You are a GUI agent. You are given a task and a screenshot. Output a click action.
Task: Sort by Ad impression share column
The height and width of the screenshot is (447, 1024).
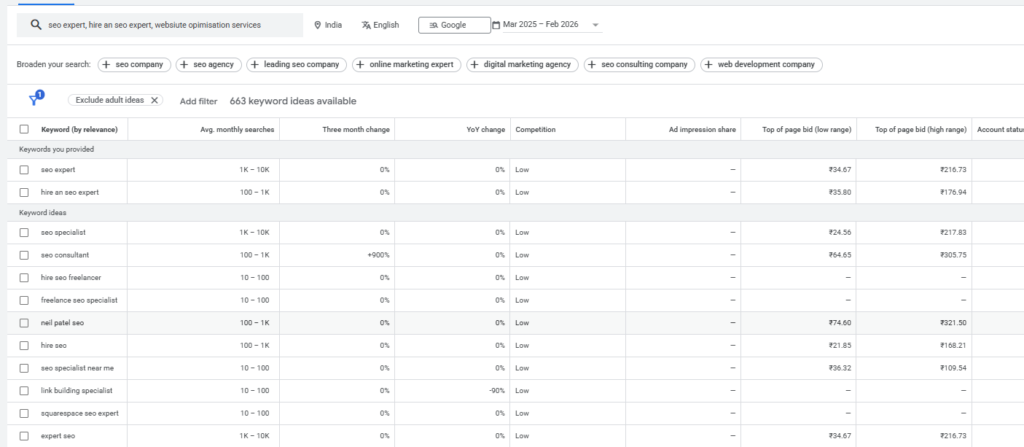coord(702,129)
